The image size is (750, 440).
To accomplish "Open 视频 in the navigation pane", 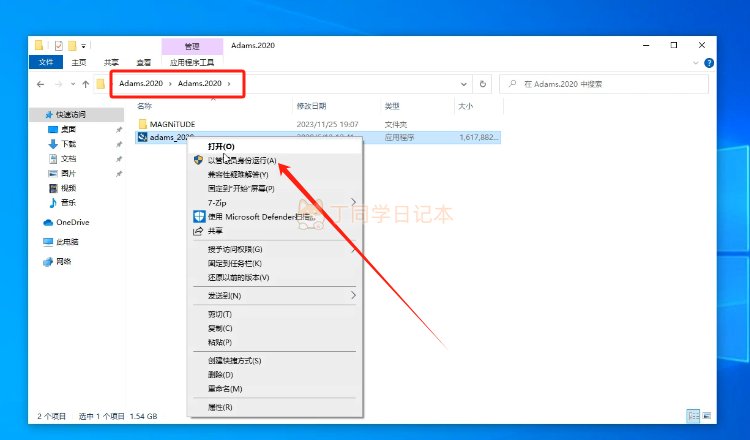I will [68, 188].
